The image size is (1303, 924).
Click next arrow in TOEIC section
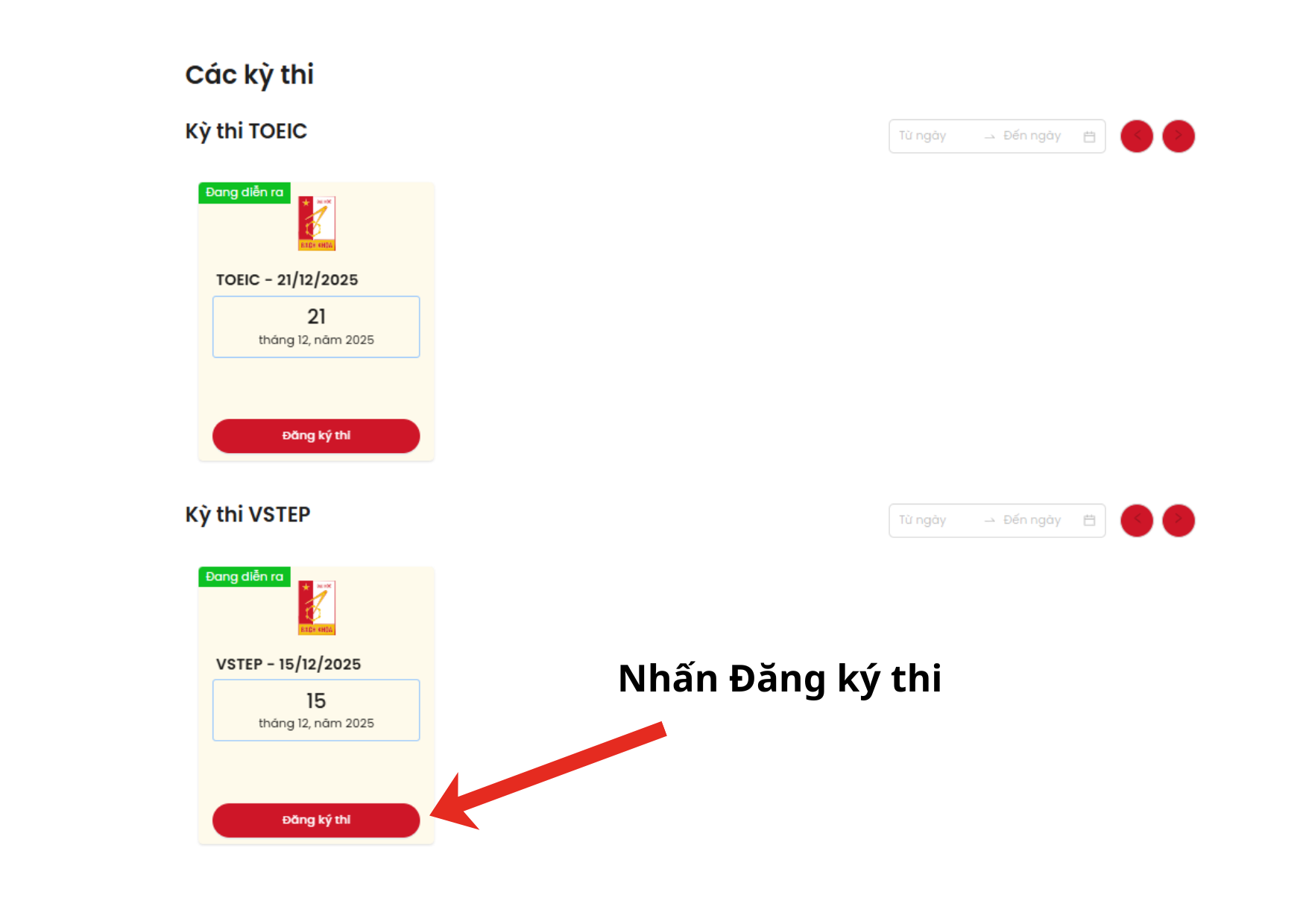[x=1179, y=136]
